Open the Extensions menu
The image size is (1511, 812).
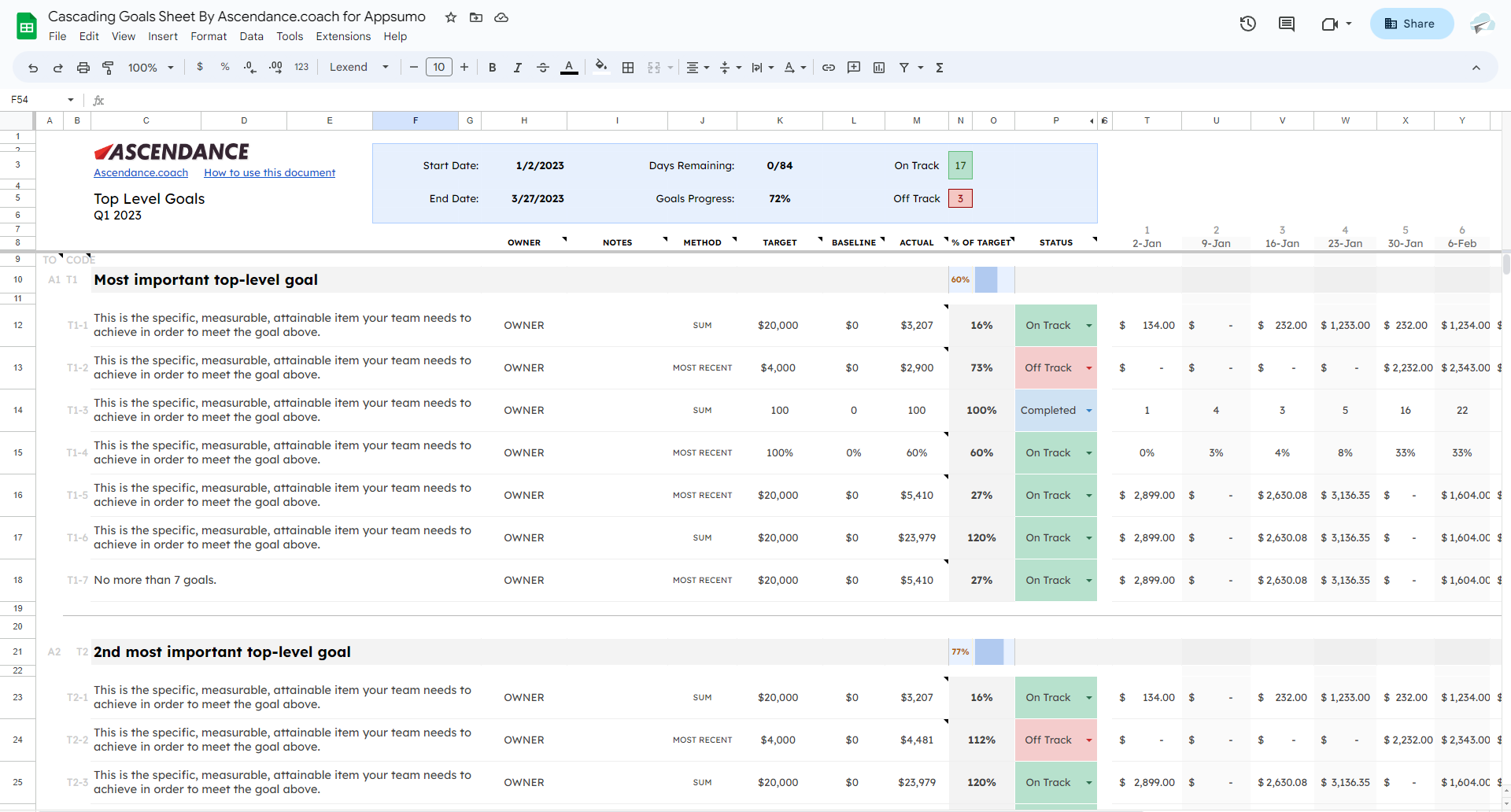pyautogui.click(x=343, y=36)
